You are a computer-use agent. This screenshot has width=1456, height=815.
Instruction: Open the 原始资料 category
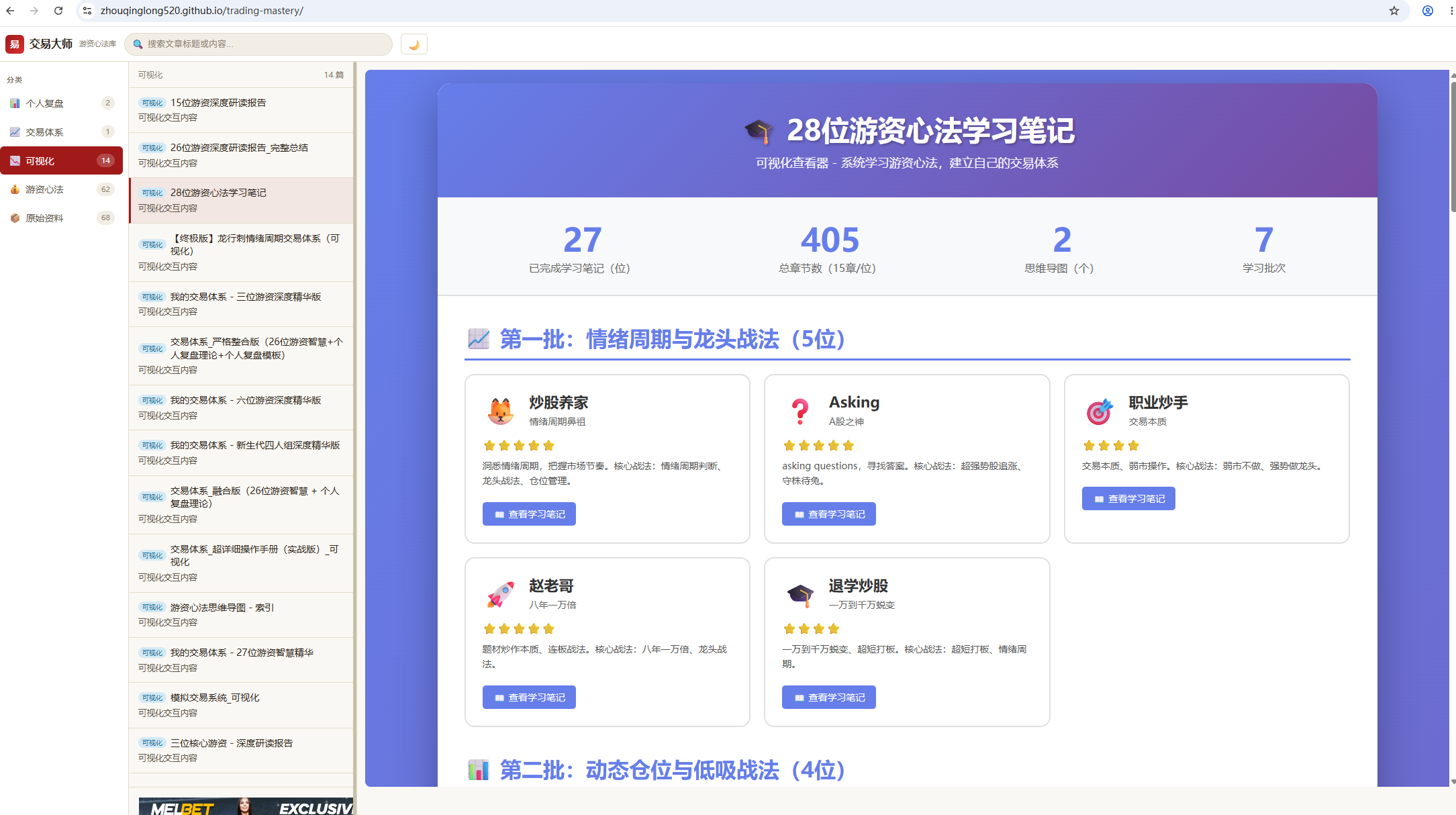point(61,218)
